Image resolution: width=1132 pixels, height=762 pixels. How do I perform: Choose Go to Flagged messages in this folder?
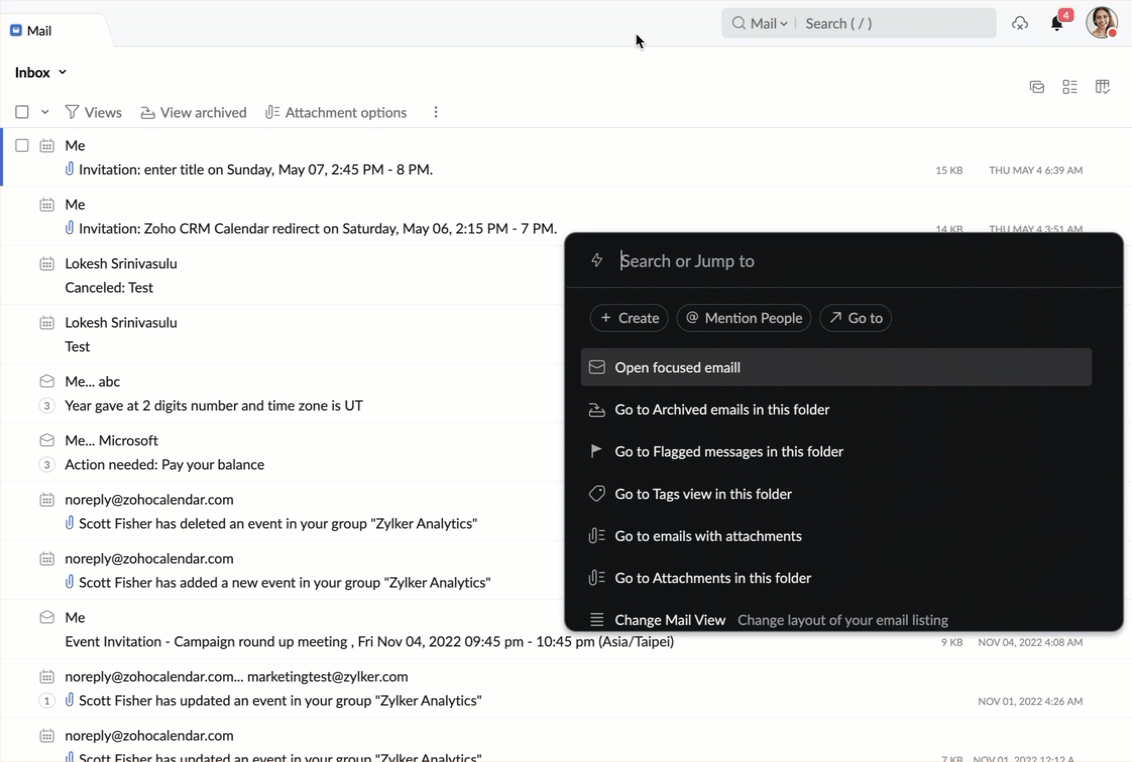pyautogui.click(x=729, y=452)
